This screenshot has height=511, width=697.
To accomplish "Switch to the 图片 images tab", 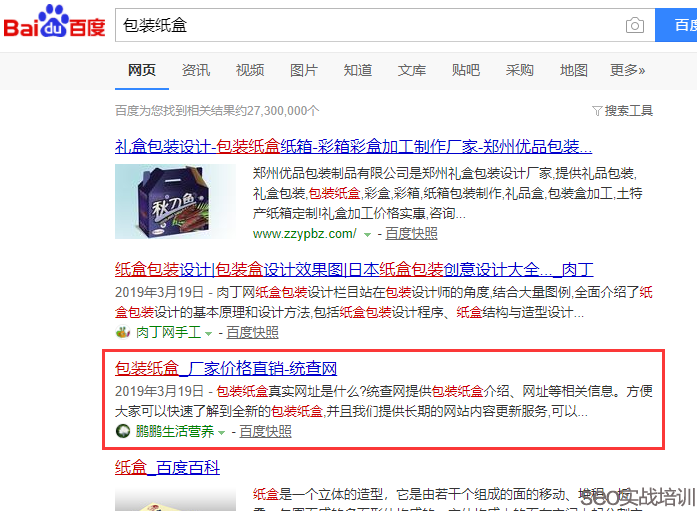I will coord(304,70).
